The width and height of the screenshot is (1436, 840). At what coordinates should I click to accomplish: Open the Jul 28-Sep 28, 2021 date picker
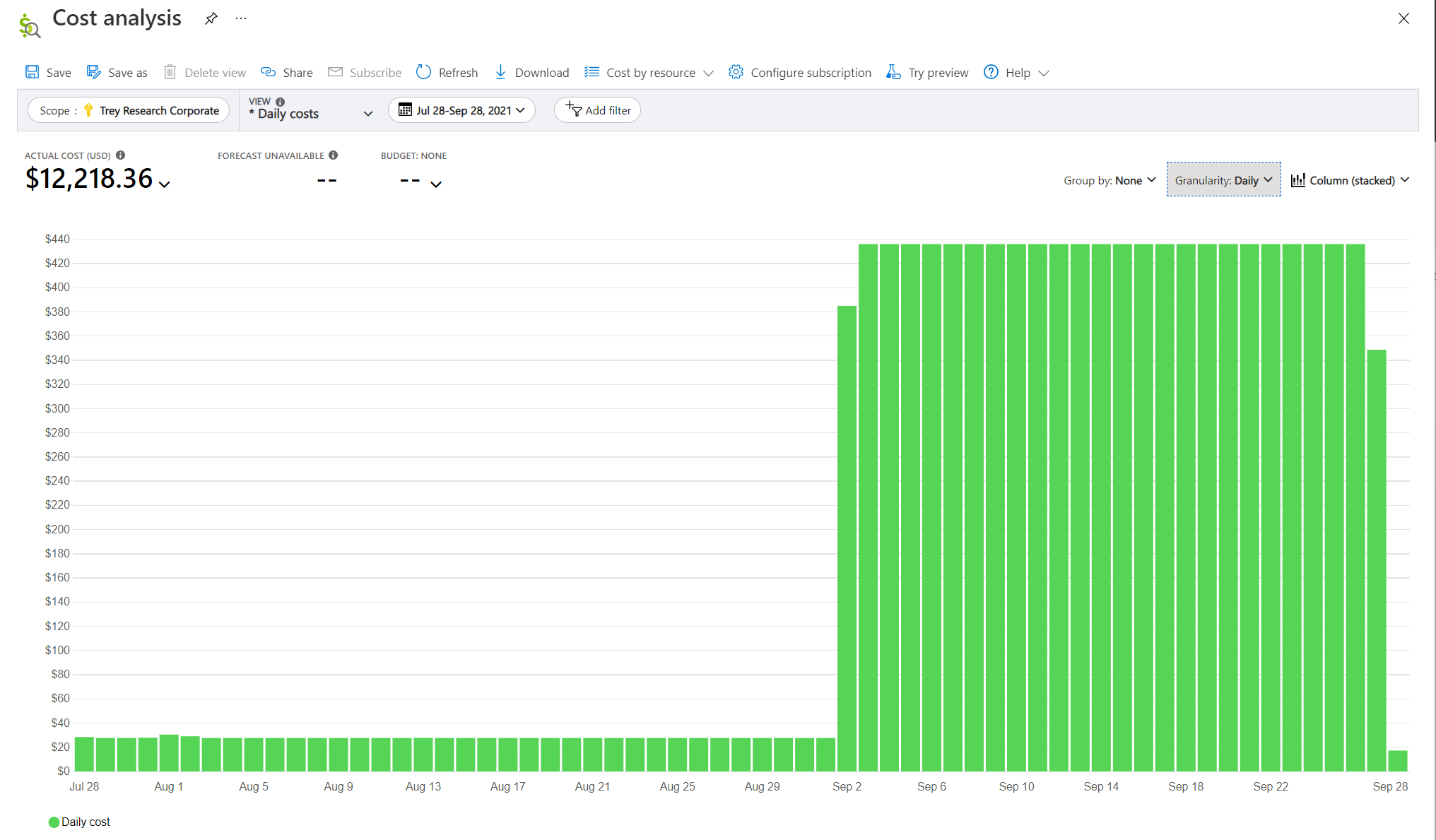click(x=461, y=110)
